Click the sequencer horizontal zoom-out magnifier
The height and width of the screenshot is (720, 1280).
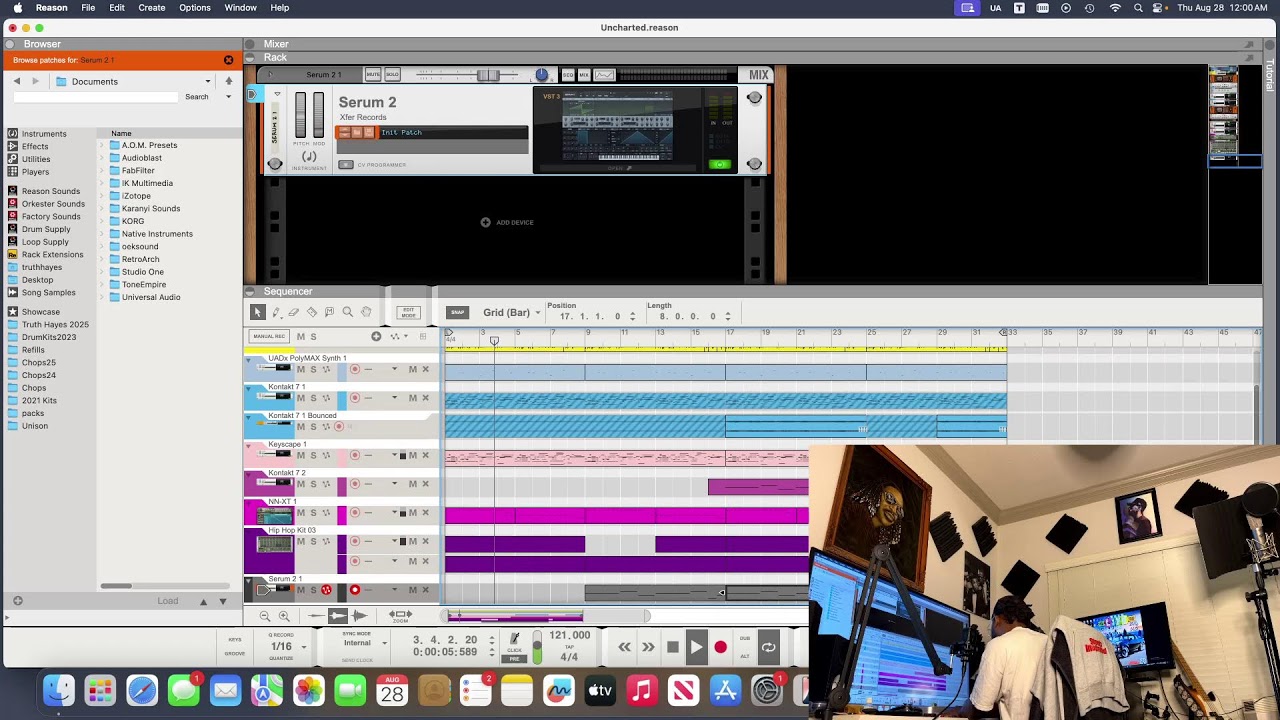[x=265, y=616]
